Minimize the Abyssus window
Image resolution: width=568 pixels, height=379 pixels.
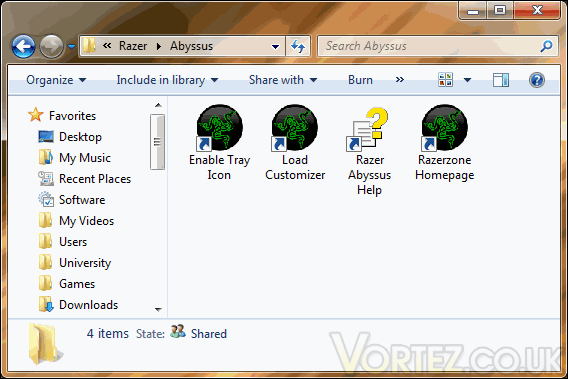(x=473, y=11)
